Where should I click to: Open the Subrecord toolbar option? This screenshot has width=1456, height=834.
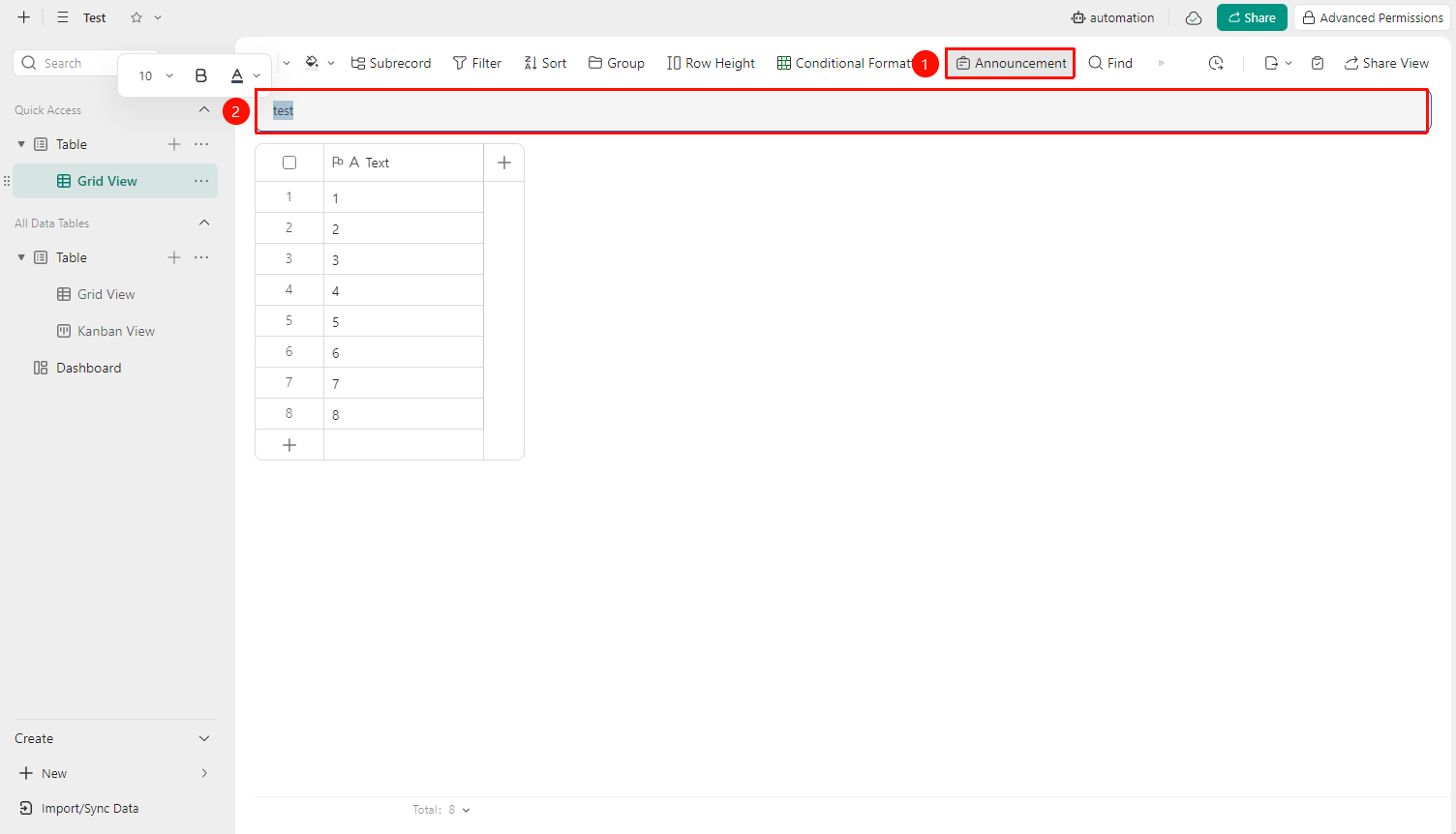tap(391, 63)
